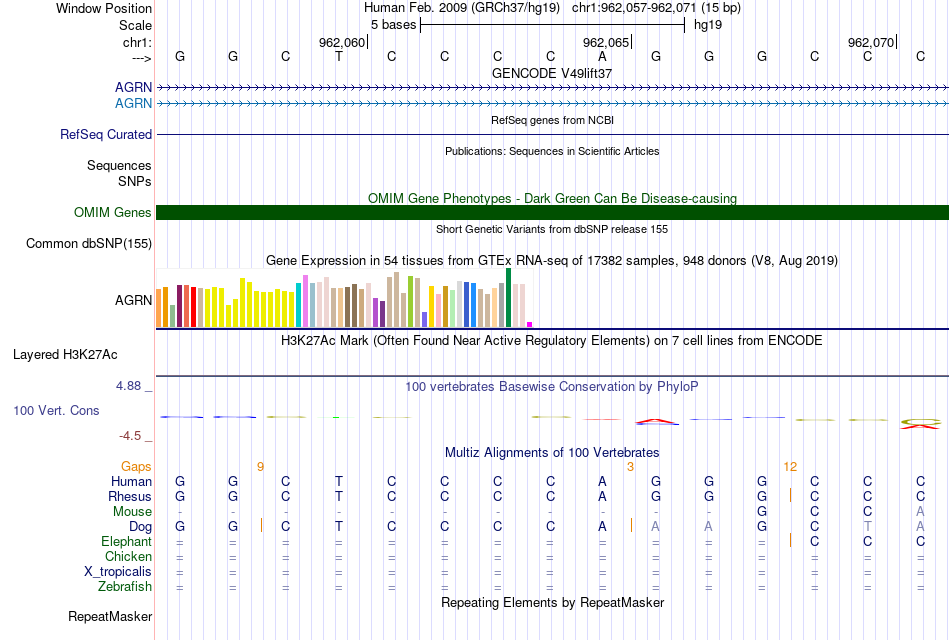The image size is (950, 640).
Task: Select the Mouse alignment row label
Action: [132, 512]
